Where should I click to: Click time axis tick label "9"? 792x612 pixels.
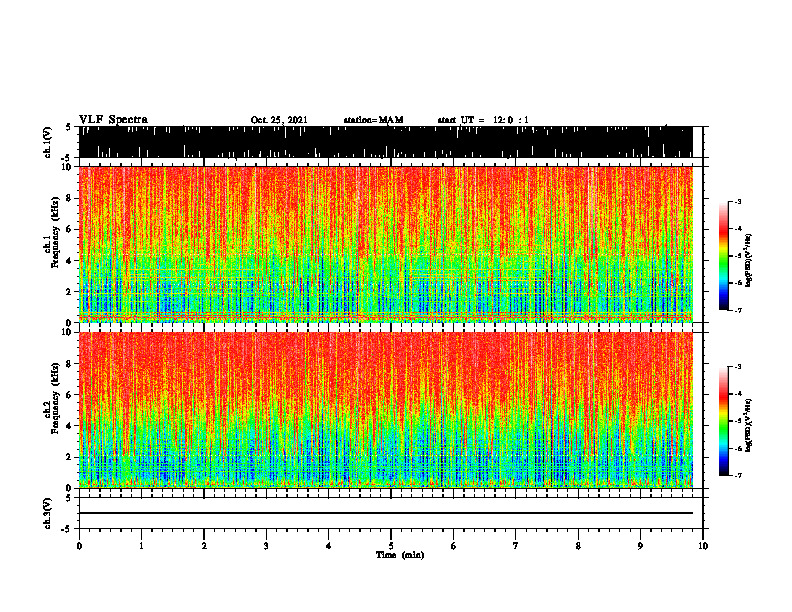pos(640,546)
